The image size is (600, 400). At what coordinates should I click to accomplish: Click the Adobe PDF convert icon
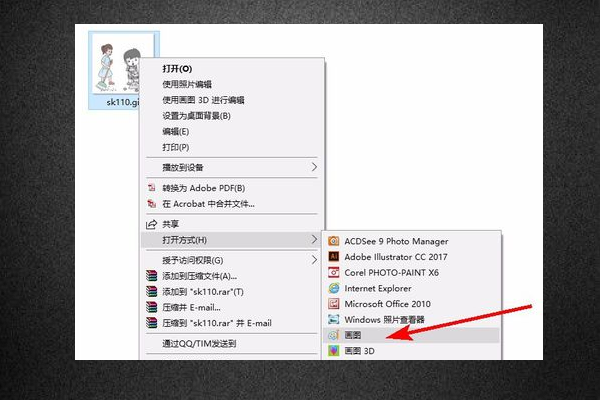click(x=152, y=188)
